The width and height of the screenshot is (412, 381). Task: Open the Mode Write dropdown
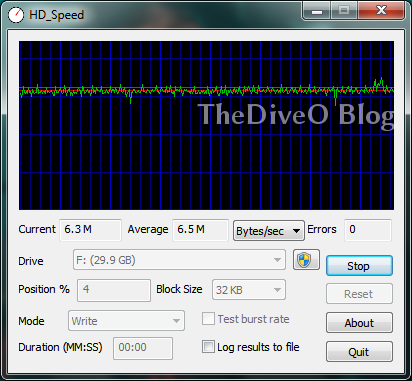pos(126,321)
